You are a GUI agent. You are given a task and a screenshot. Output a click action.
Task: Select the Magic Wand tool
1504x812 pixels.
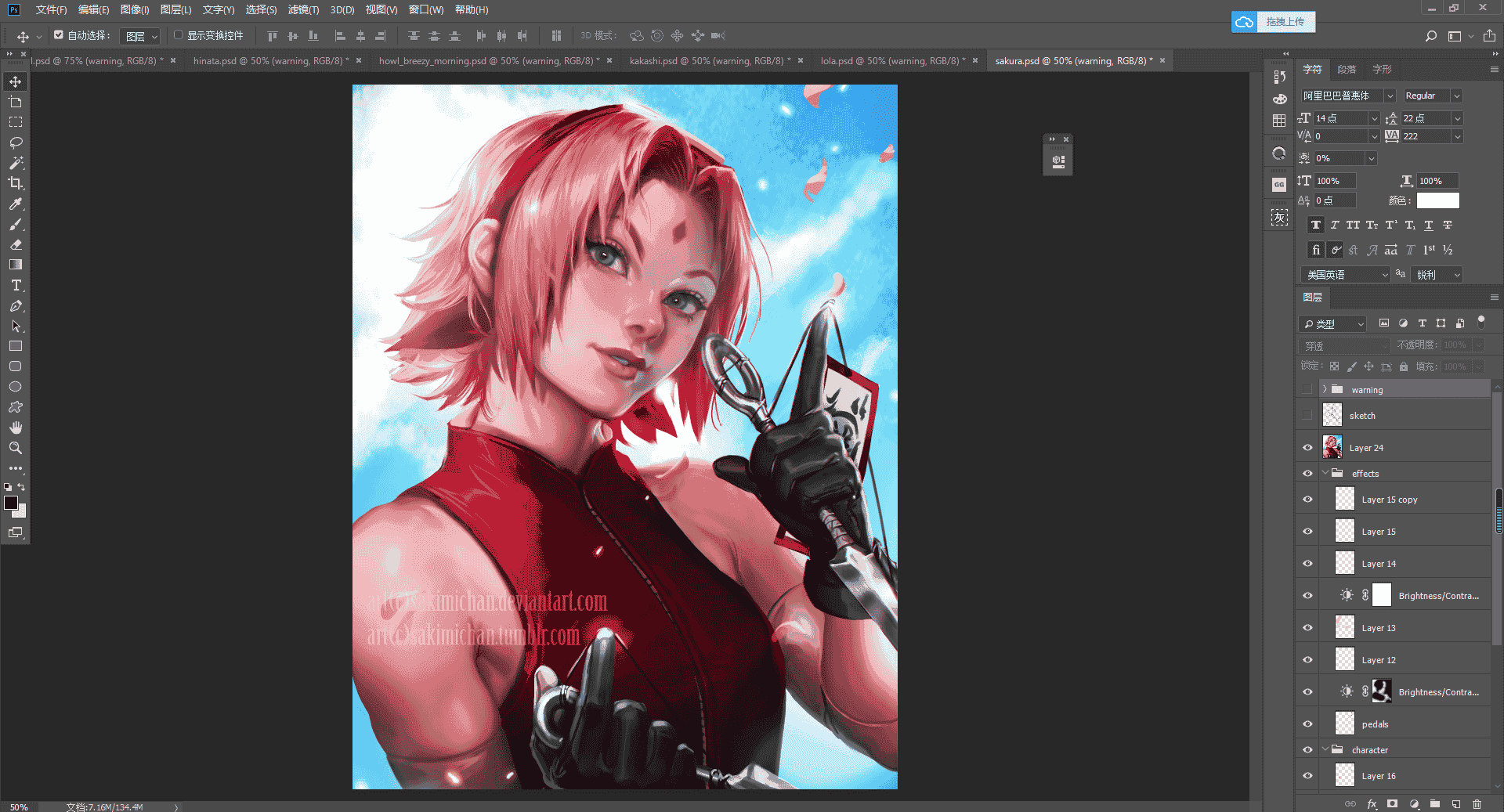(x=16, y=163)
